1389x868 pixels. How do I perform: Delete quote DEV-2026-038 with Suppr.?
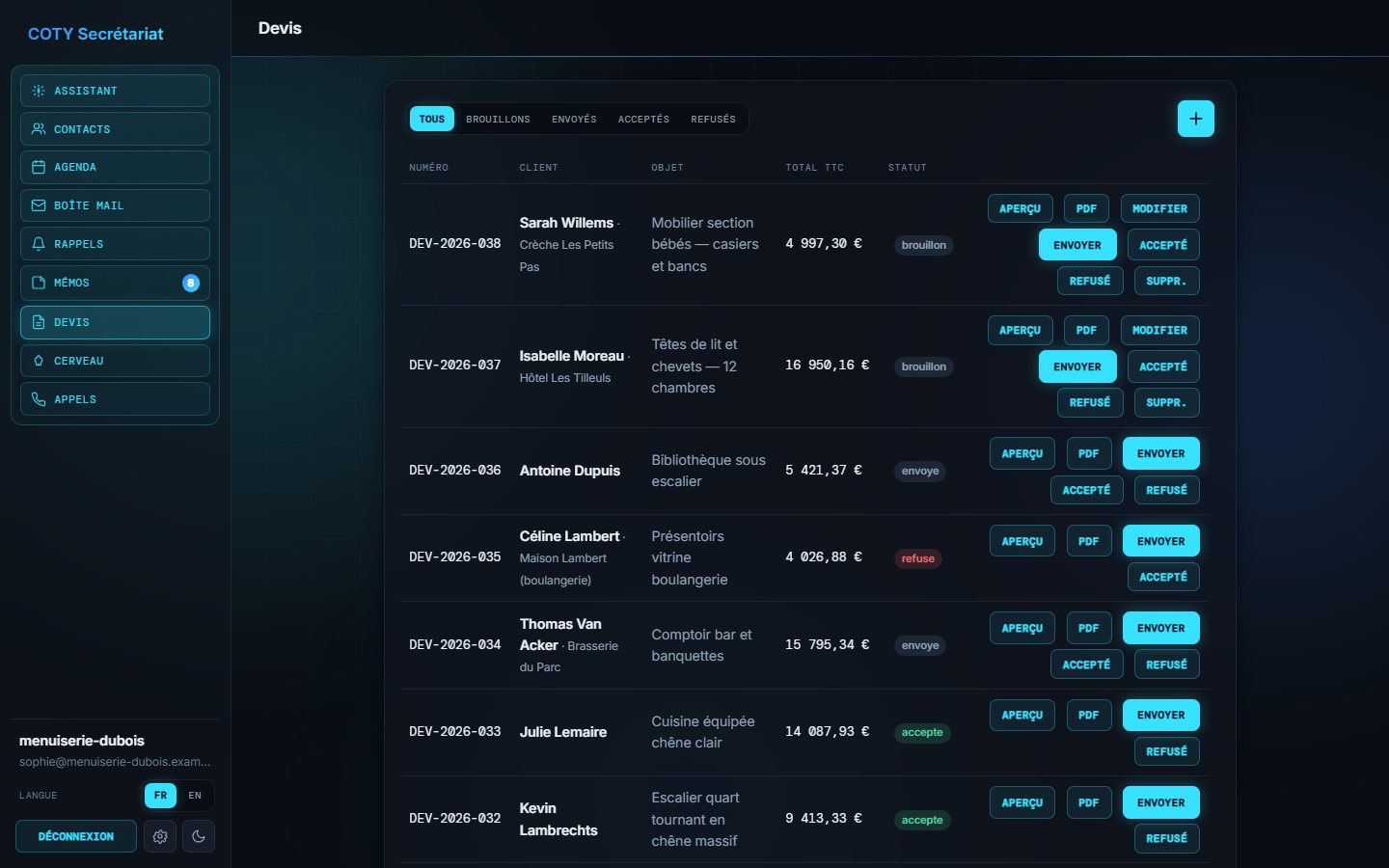coord(1166,281)
